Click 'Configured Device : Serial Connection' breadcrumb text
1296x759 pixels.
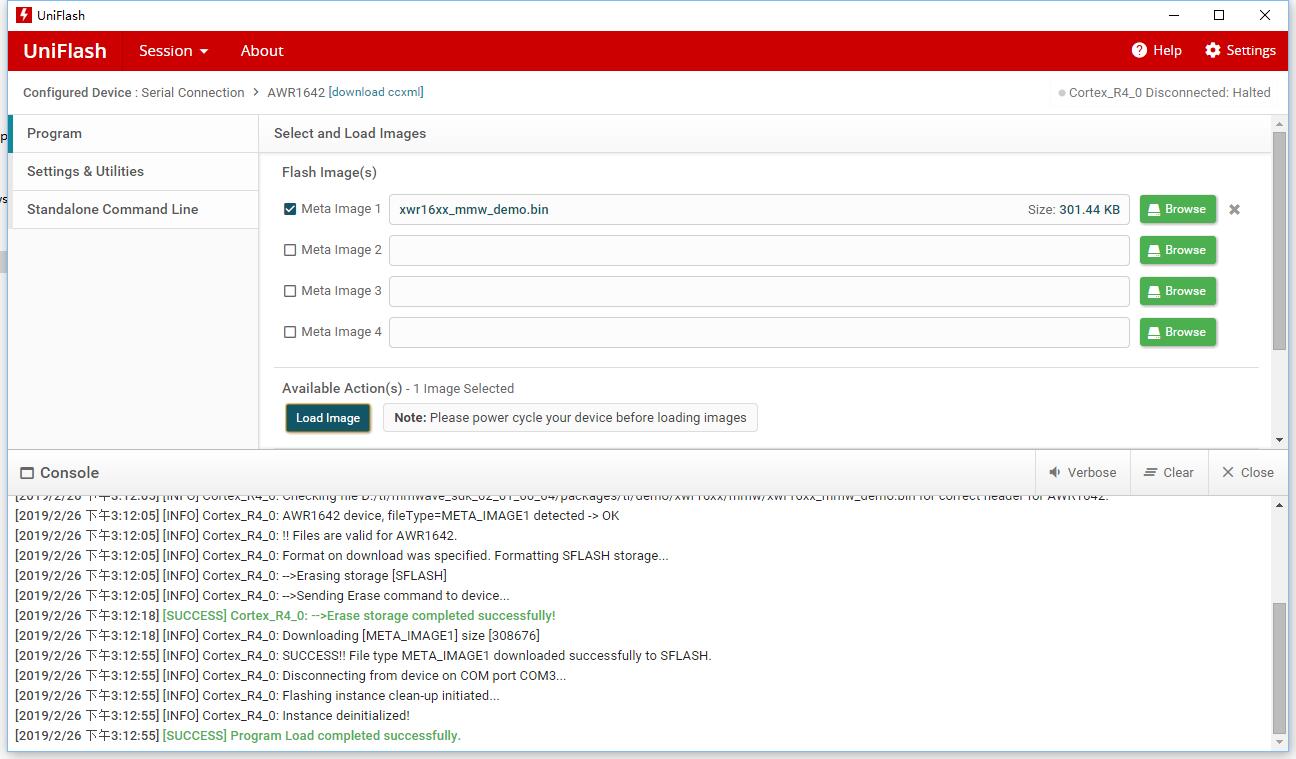pyautogui.click(x=134, y=92)
